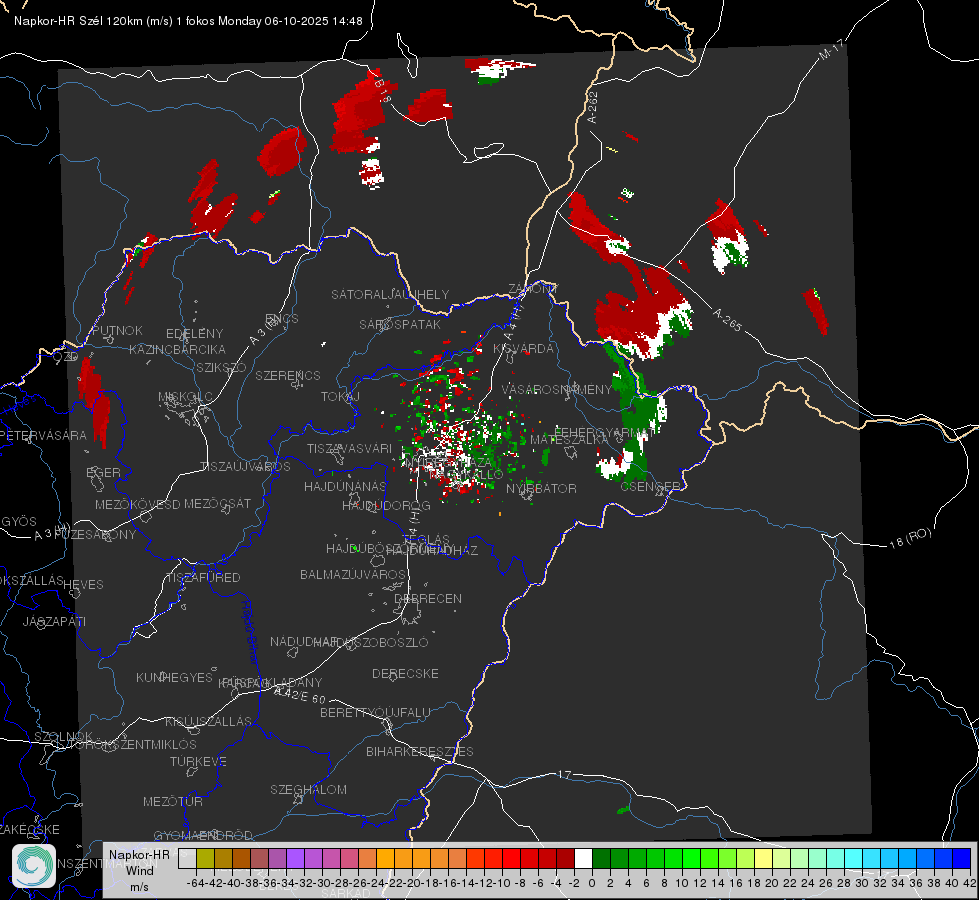This screenshot has width=979, height=900.
Task: Click the blue 'Hajdú-Bihar' county label
Action: pyautogui.click(x=249, y=633)
